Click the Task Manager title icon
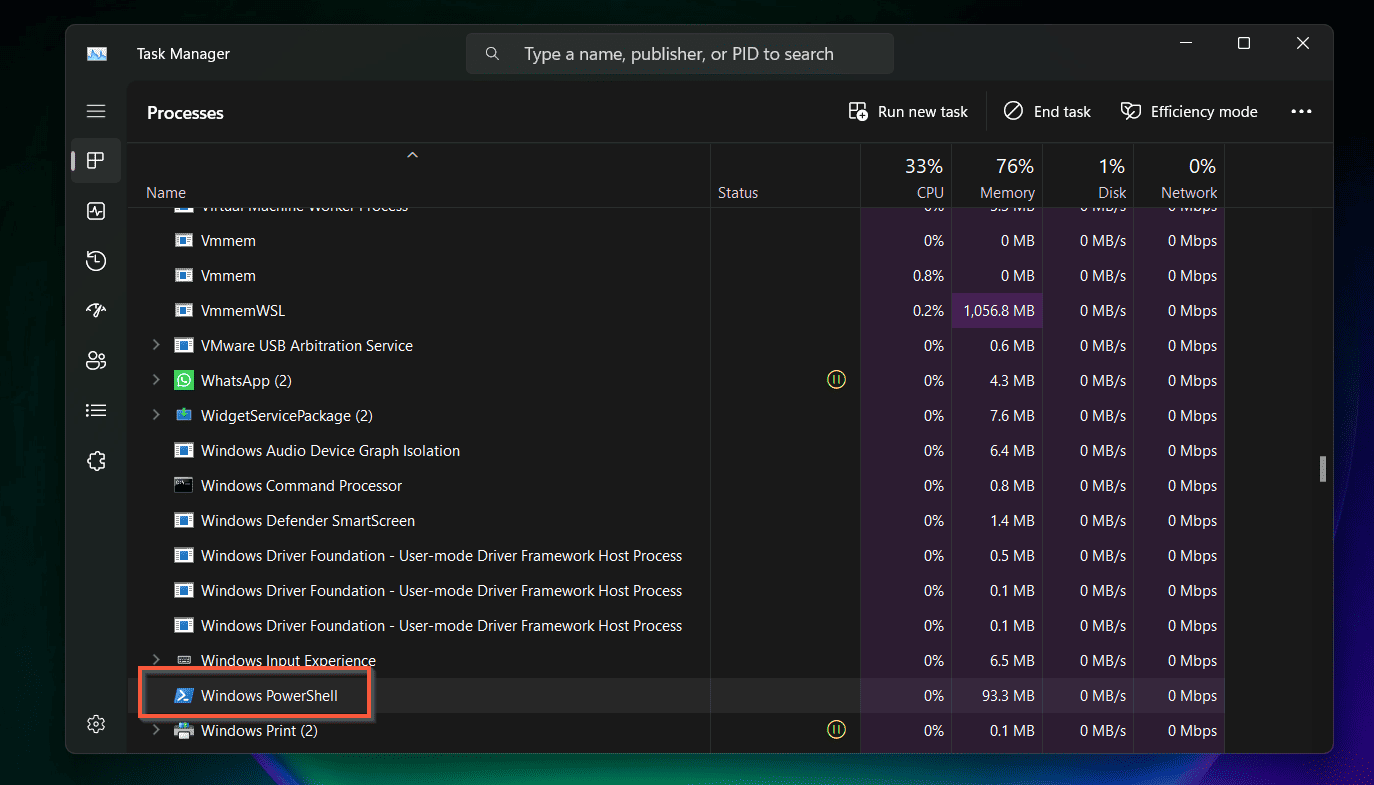 click(97, 54)
